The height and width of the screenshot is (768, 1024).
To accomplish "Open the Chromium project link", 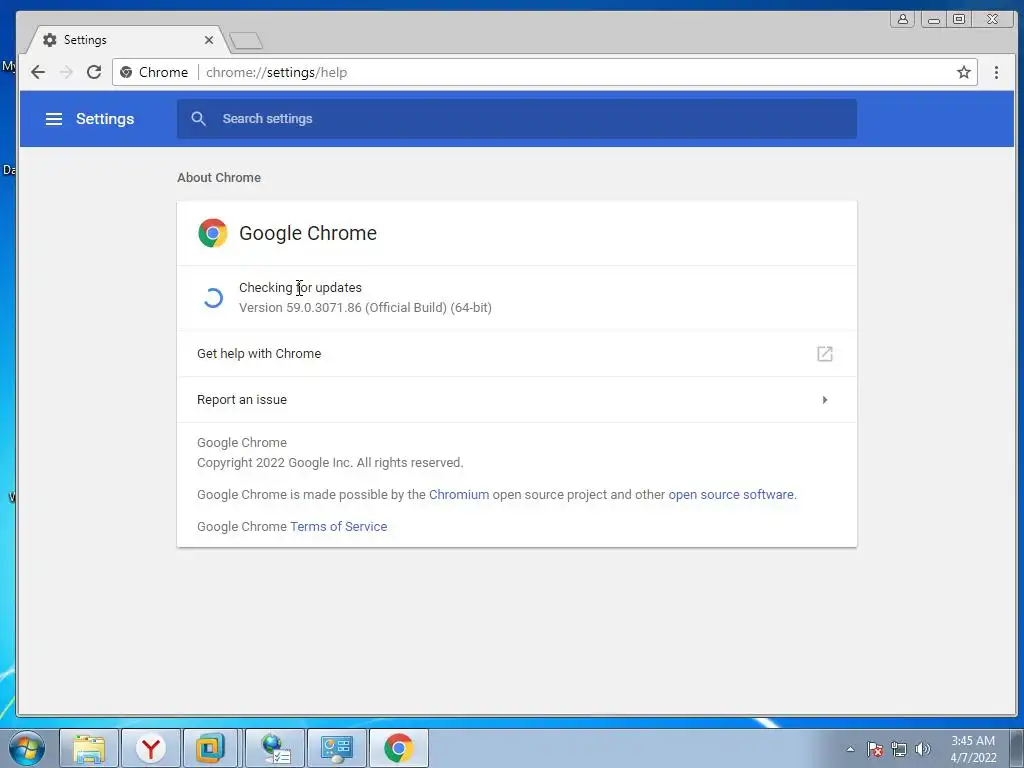I will pyautogui.click(x=458, y=494).
